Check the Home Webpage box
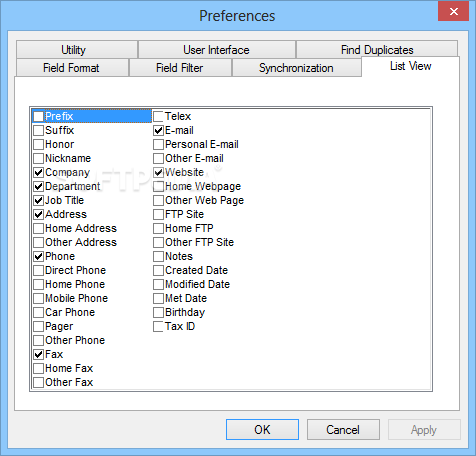 tap(158, 186)
